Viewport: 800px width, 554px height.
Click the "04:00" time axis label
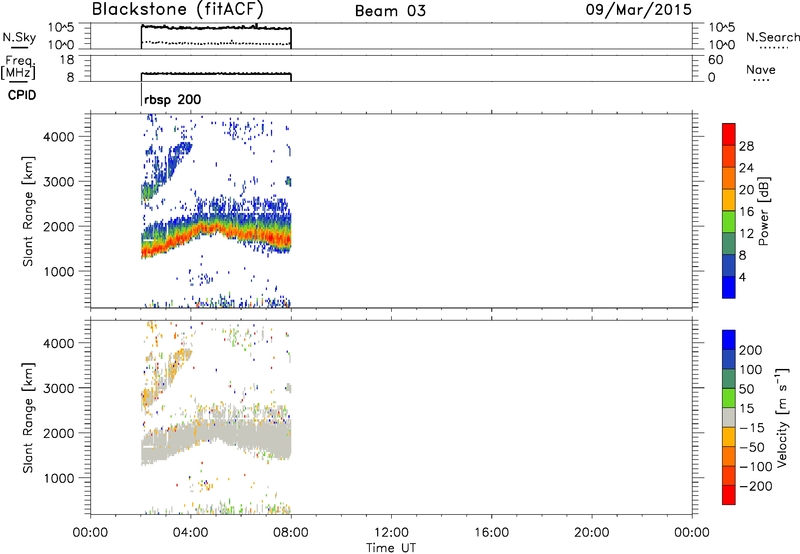[191, 533]
